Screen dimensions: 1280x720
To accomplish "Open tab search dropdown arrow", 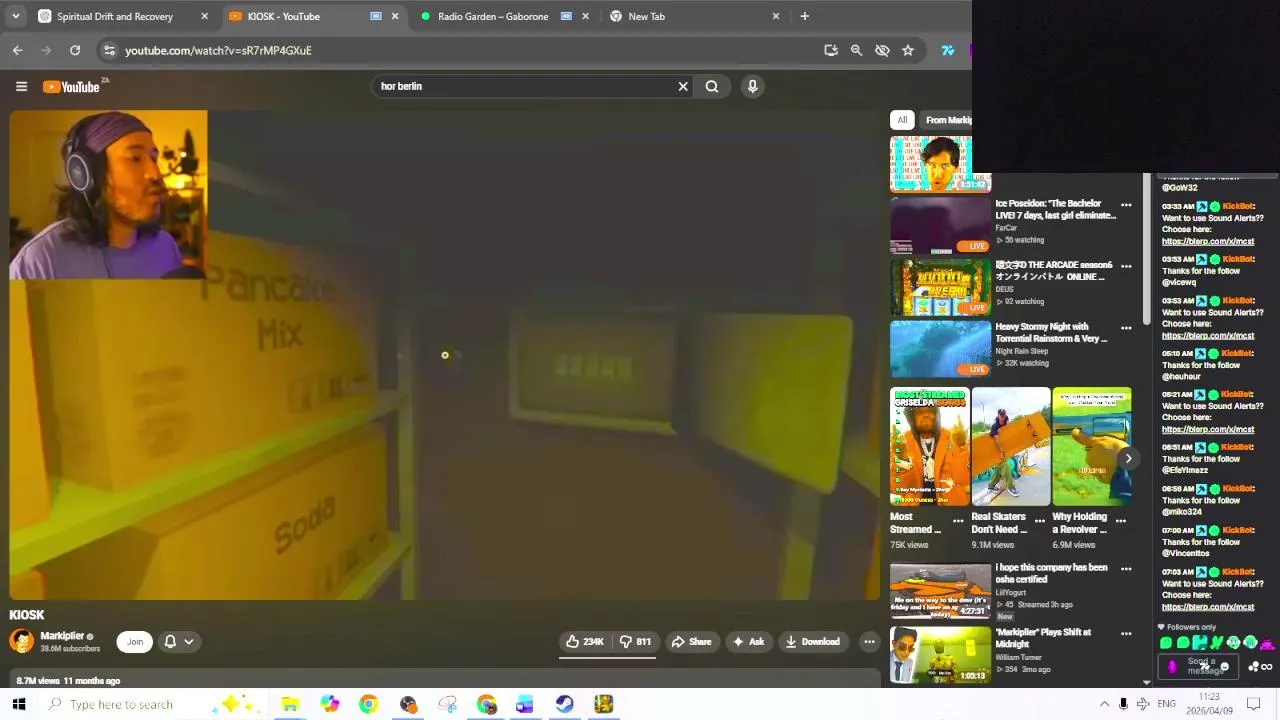I will click(15, 16).
